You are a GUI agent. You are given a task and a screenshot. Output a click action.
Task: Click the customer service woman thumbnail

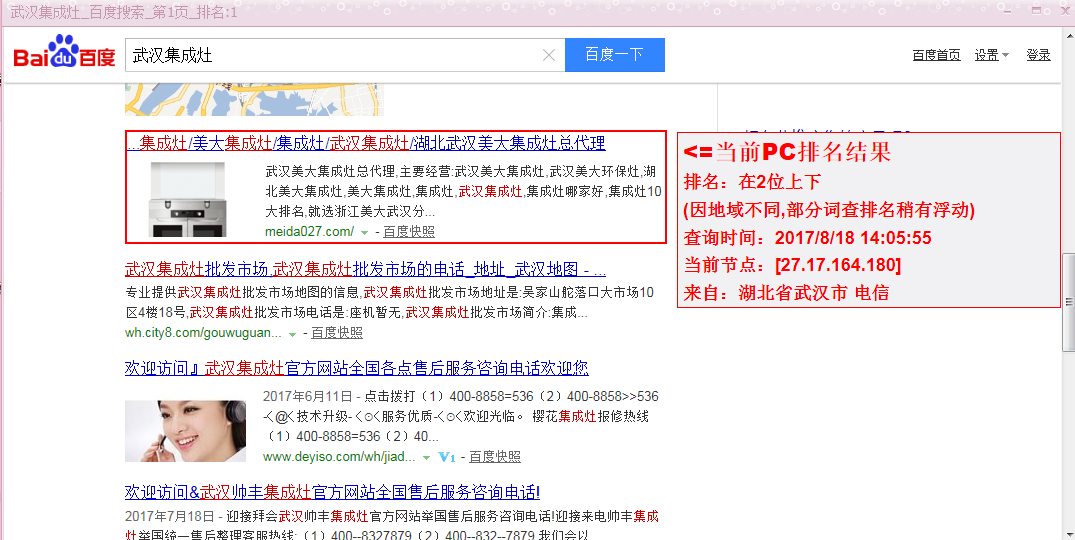[185, 431]
